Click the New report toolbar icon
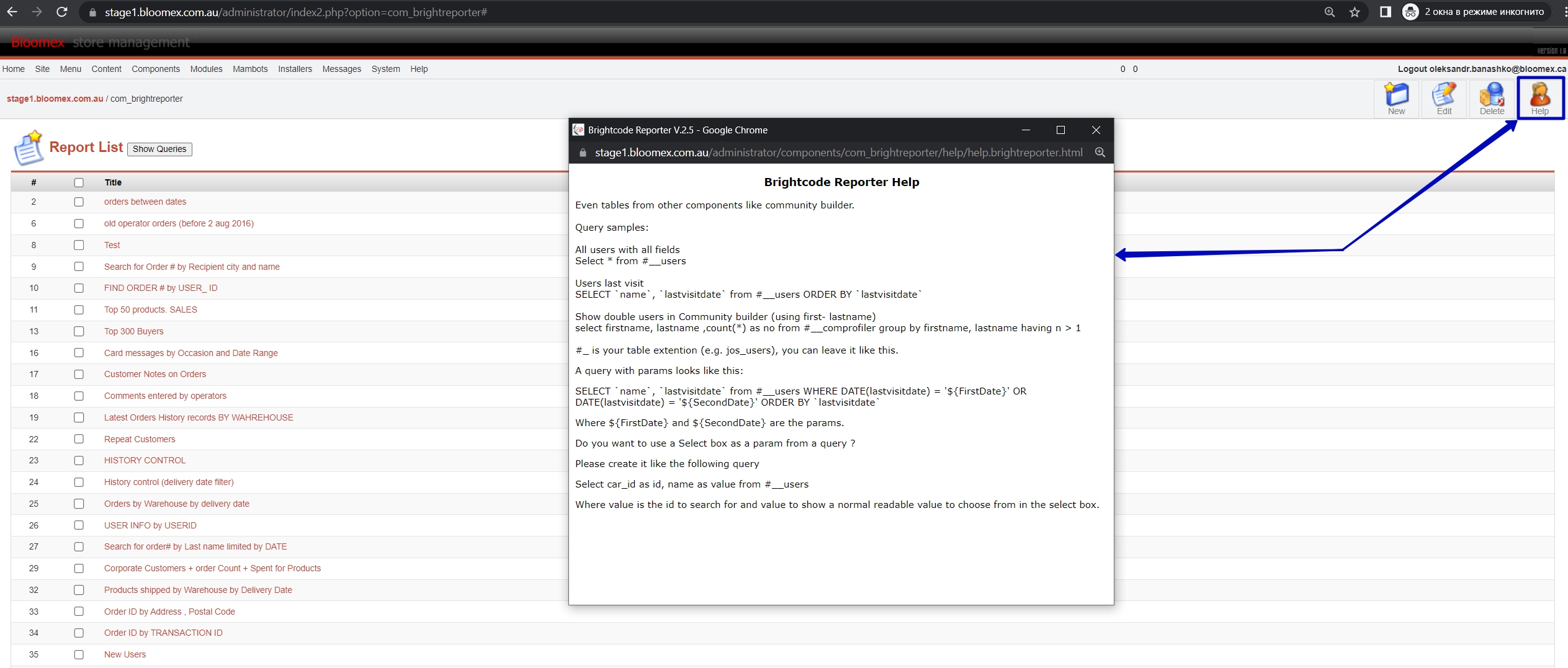1568x668 pixels. [x=1396, y=98]
